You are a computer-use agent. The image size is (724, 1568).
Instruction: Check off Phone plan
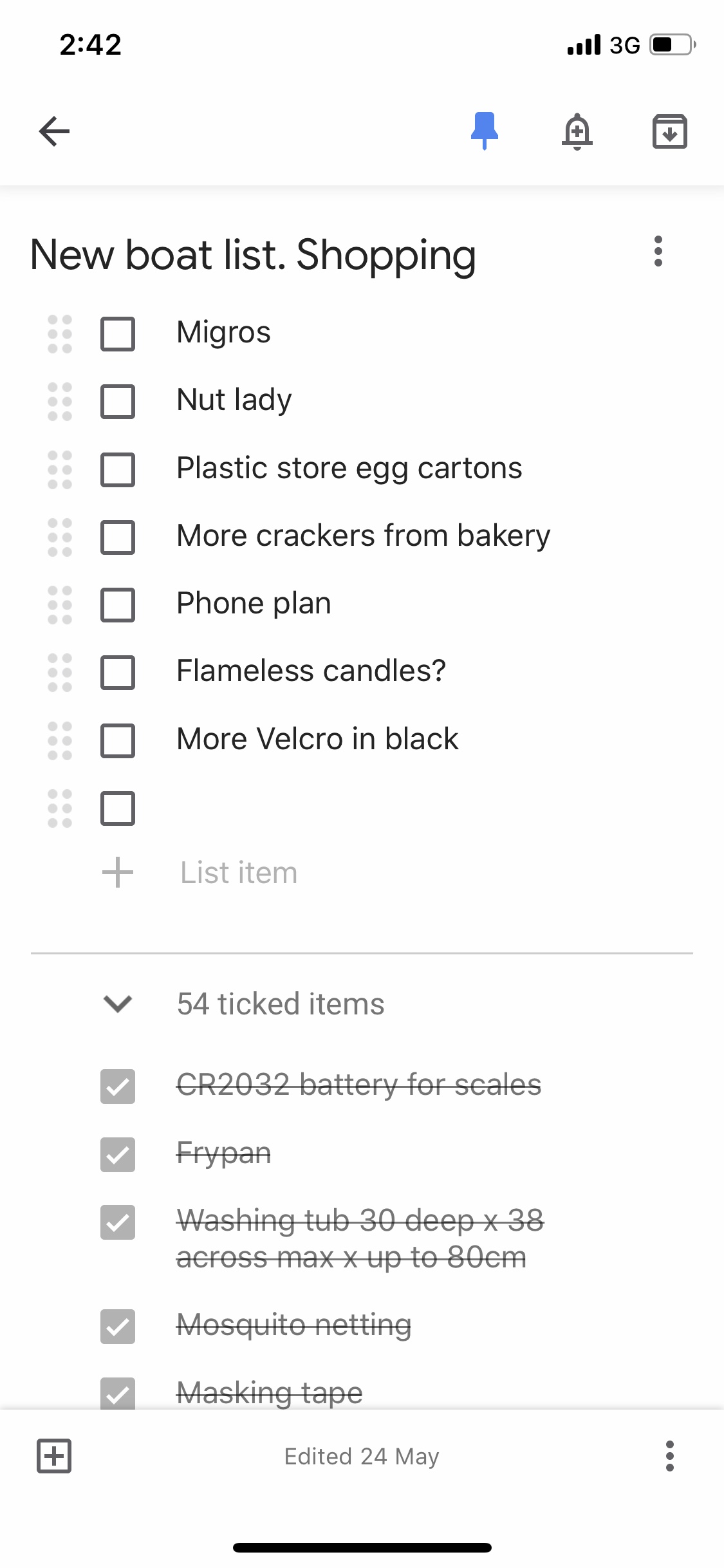pos(118,604)
